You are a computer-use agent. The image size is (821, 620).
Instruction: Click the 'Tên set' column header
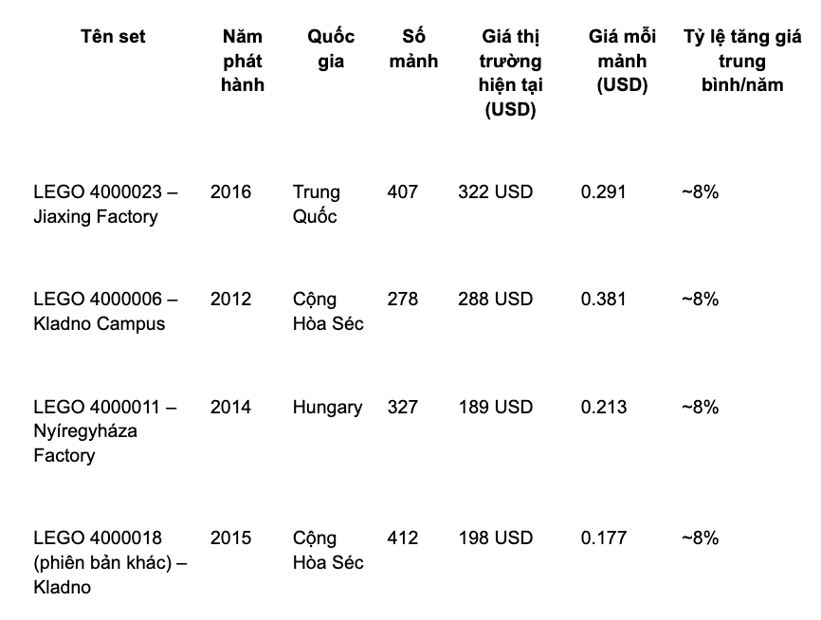click(x=113, y=37)
